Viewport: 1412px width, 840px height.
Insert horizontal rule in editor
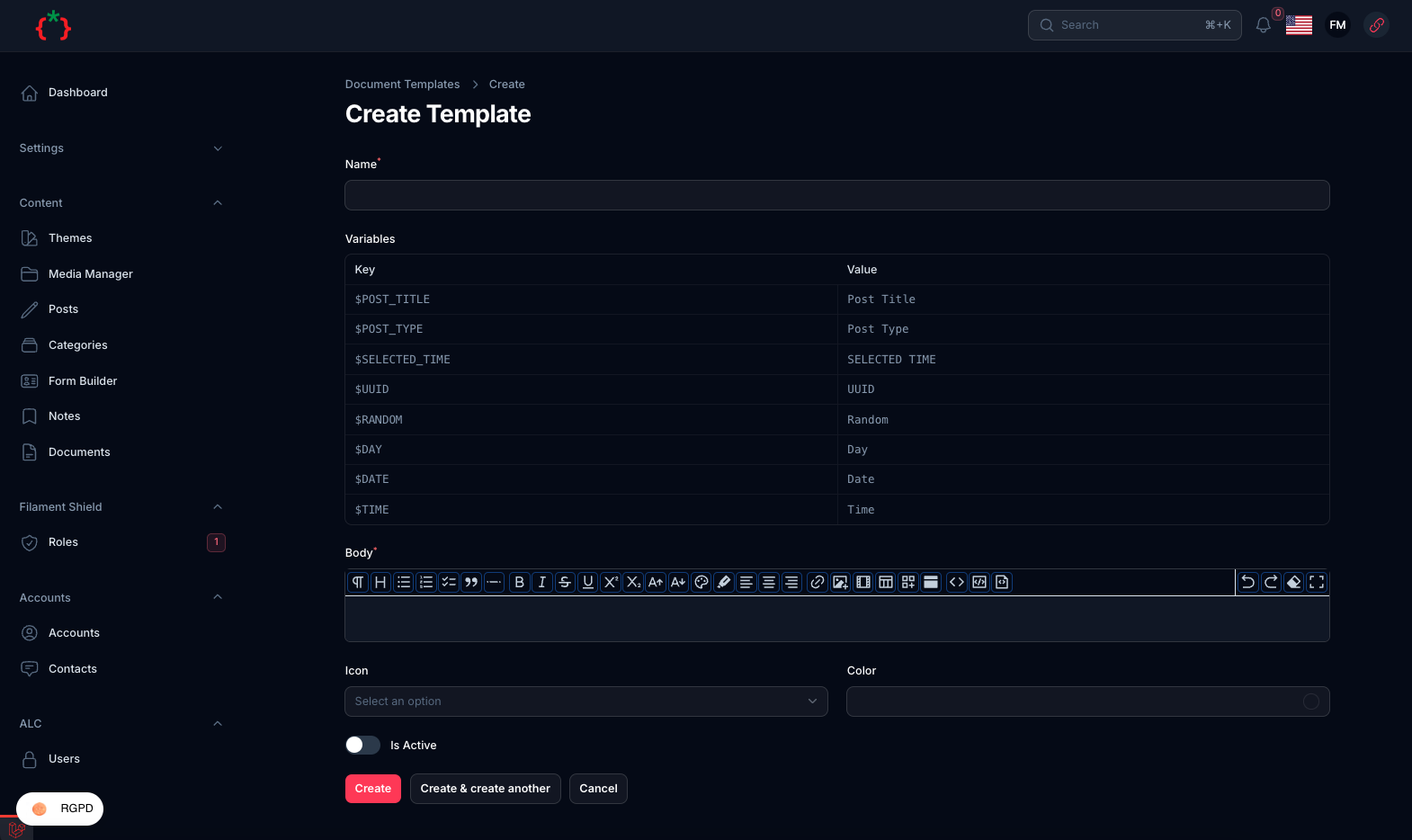point(494,582)
